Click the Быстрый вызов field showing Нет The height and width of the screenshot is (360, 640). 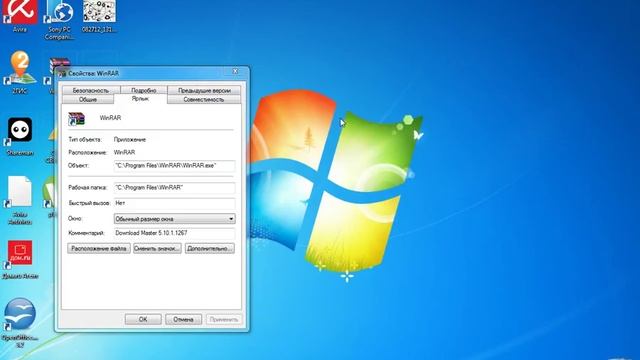[174, 203]
